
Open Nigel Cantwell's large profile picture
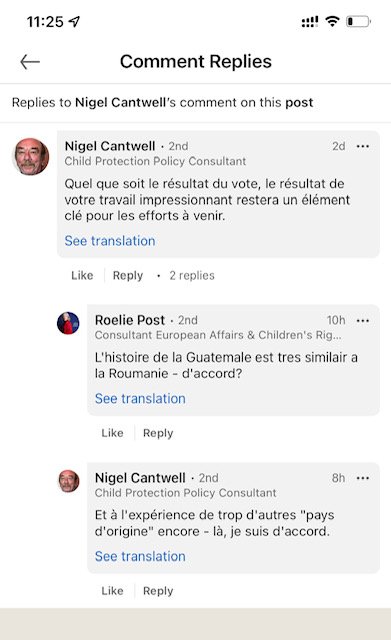coord(31,156)
